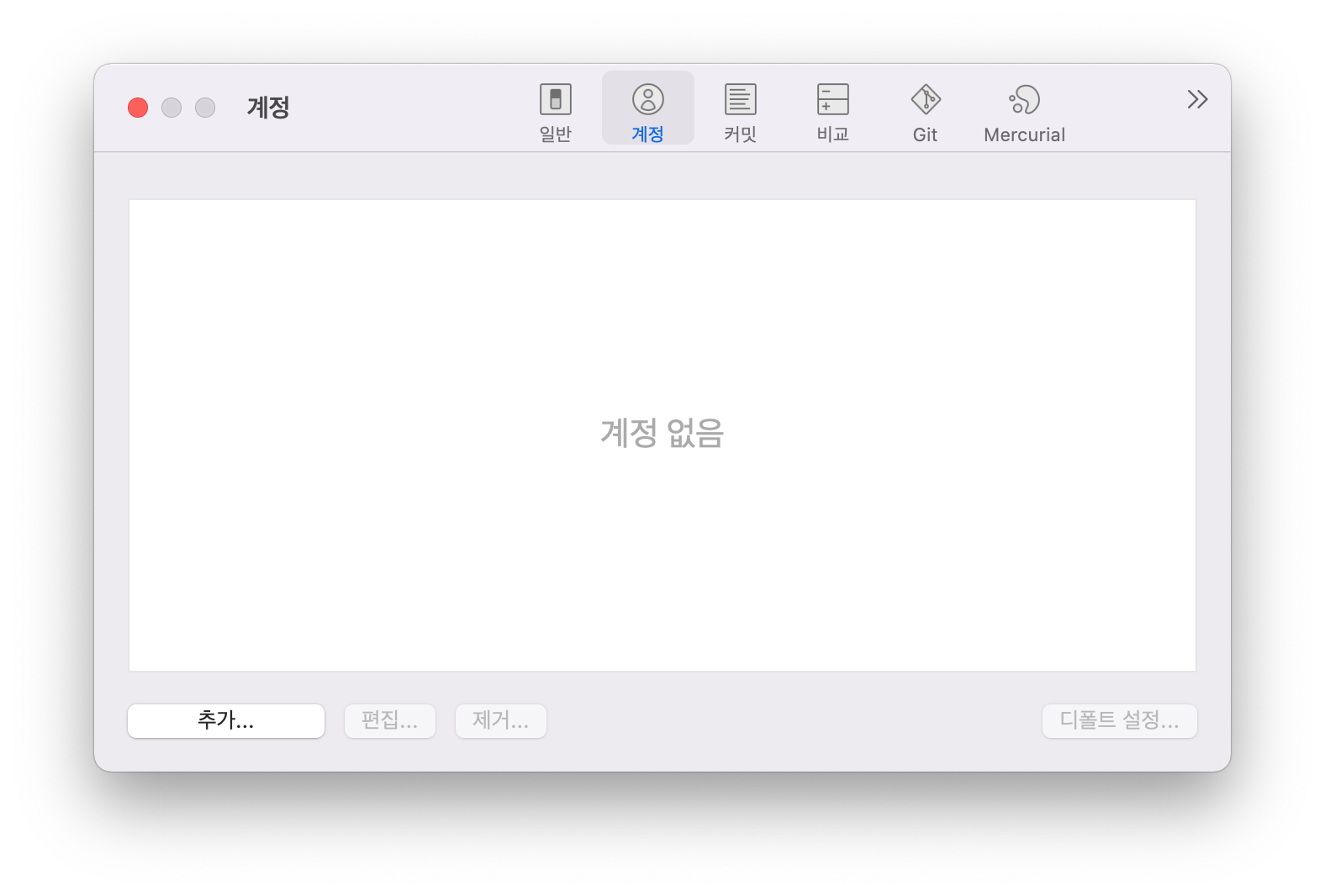Close the 계정 preferences window
The image size is (1325, 896).
(138, 108)
